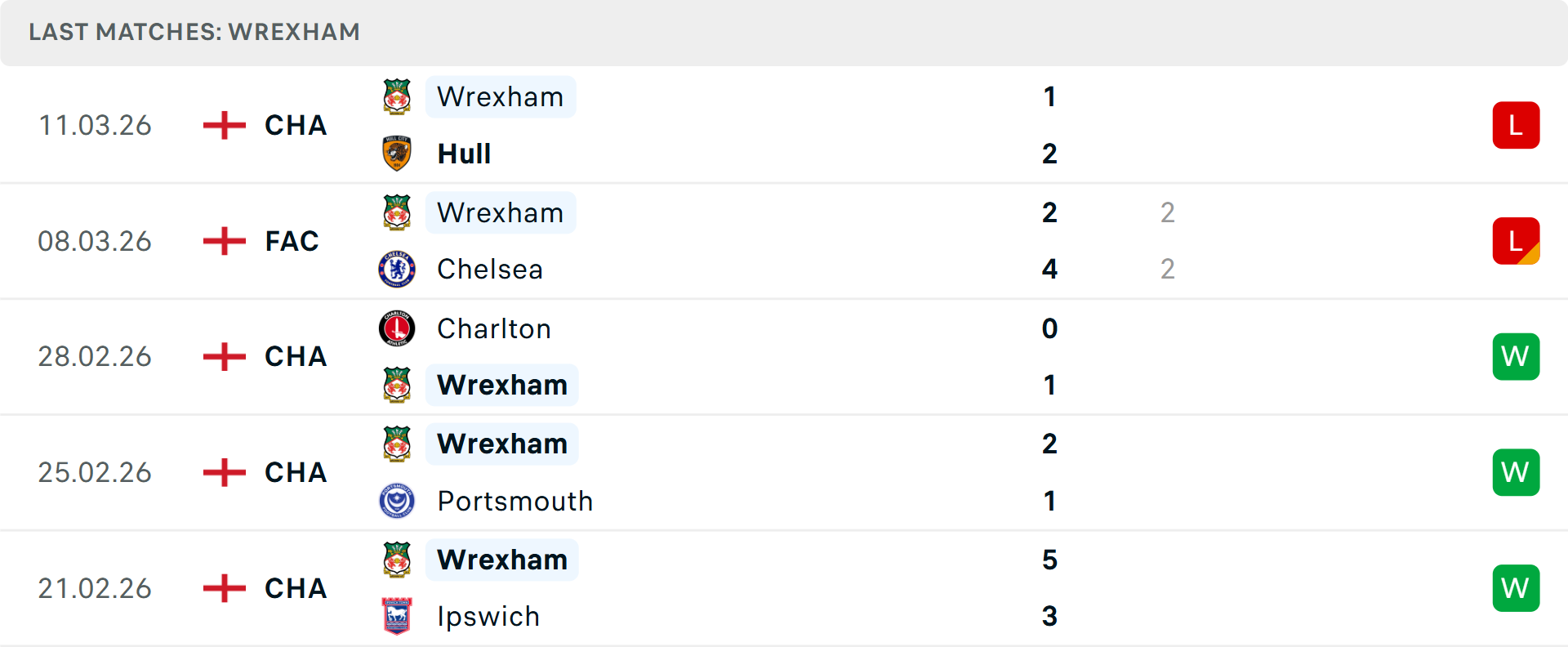Select the Ipswich Town crest
Viewport: 1568px width, 647px height.
point(397,617)
